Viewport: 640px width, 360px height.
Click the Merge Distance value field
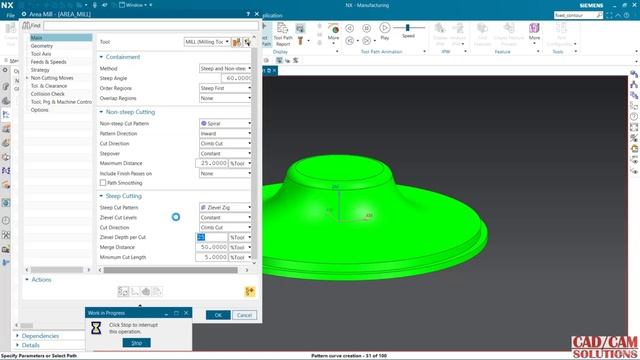[211, 247]
